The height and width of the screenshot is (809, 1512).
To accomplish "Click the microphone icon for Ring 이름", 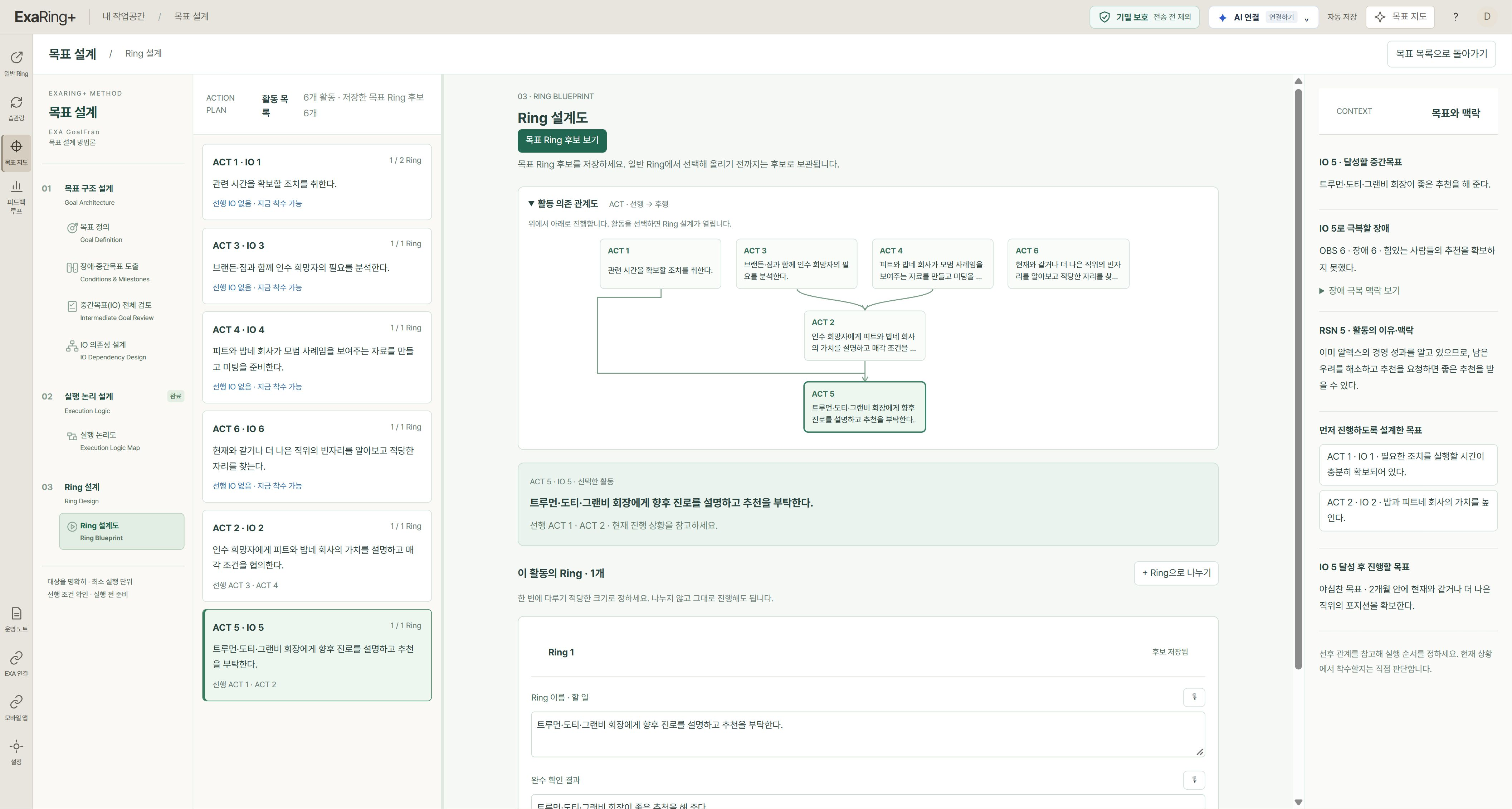I will coord(1193,697).
